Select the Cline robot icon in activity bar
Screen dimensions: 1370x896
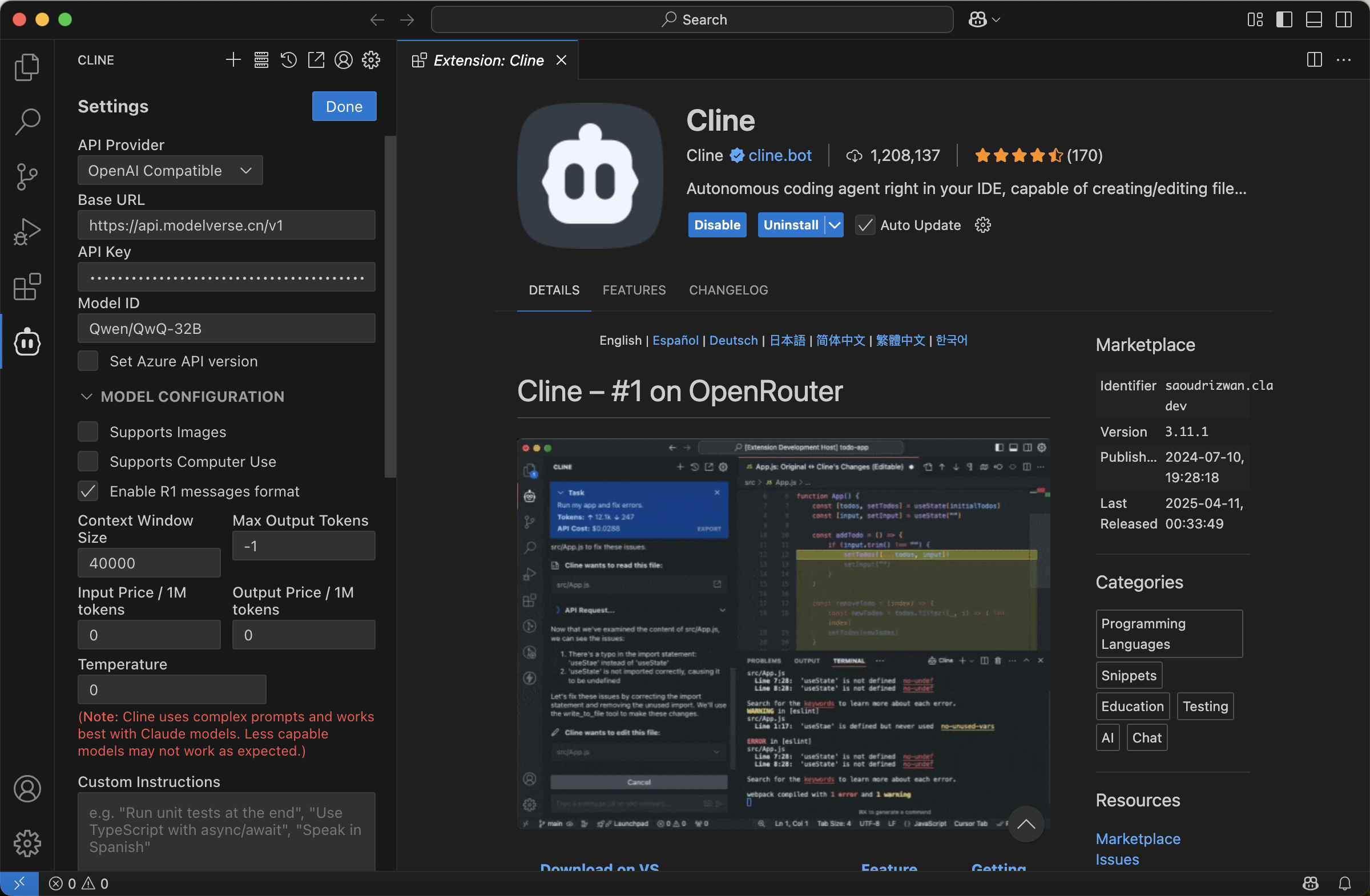click(x=27, y=342)
